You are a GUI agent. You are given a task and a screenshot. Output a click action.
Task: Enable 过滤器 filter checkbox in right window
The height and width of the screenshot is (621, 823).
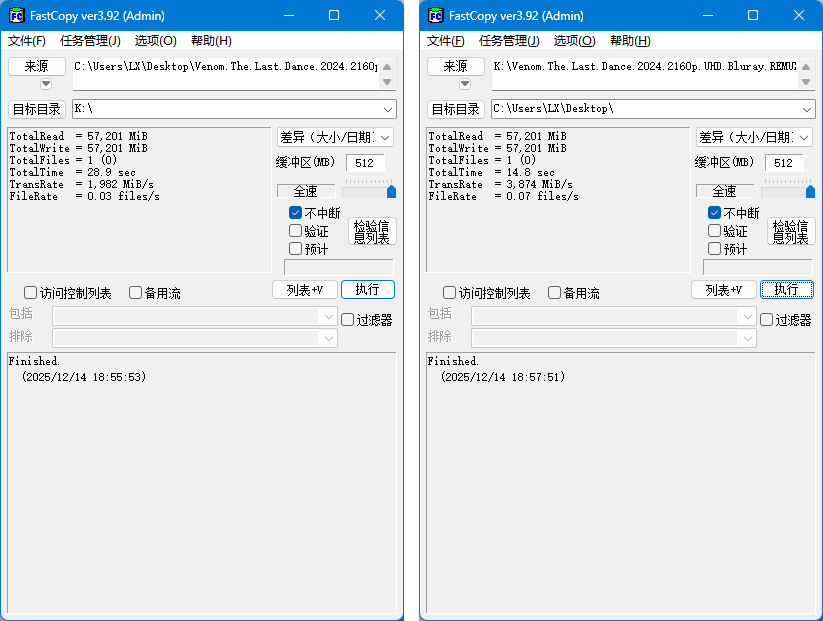pyautogui.click(x=766, y=320)
